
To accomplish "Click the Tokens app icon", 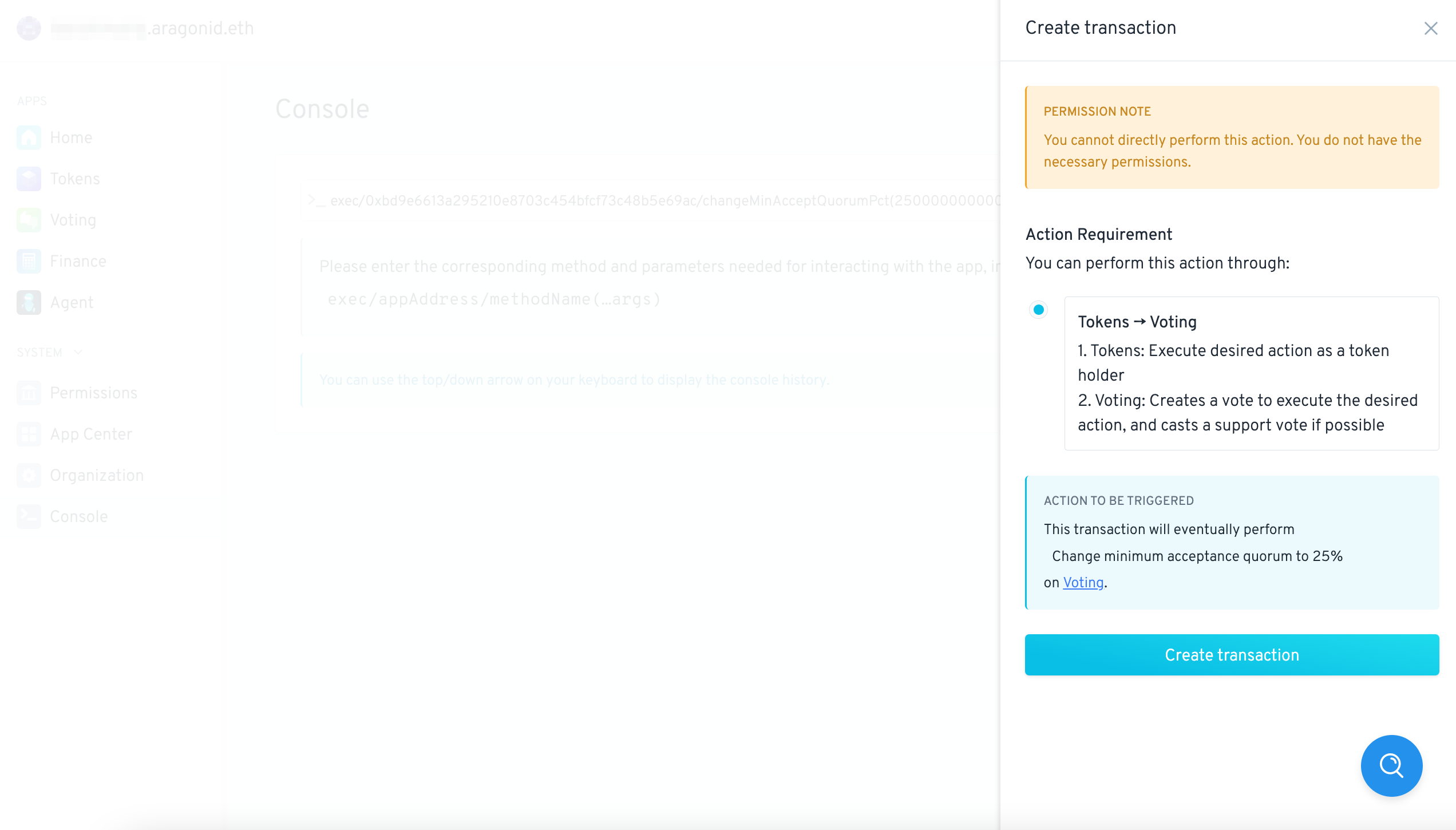I will click(29, 179).
